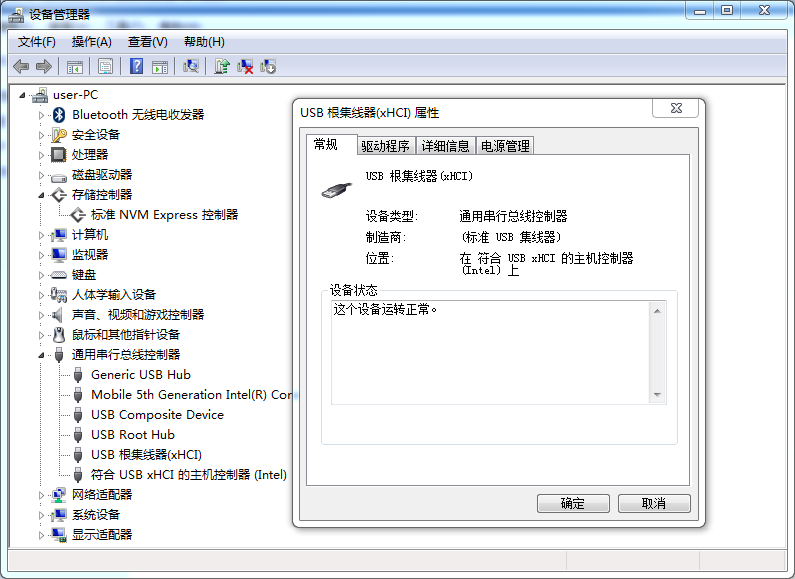The width and height of the screenshot is (795, 579).
Task: Switch to the 详细信息 tab
Action: point(445,146)
